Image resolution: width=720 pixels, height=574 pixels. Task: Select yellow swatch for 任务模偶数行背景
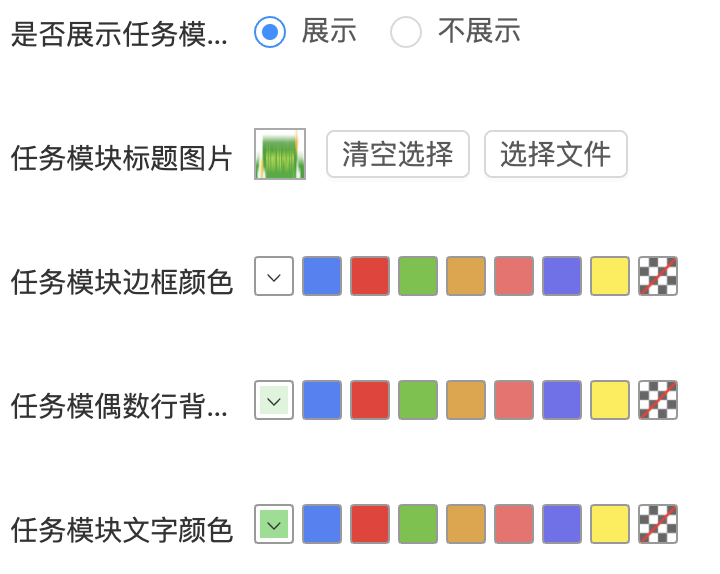click(610, 400)
